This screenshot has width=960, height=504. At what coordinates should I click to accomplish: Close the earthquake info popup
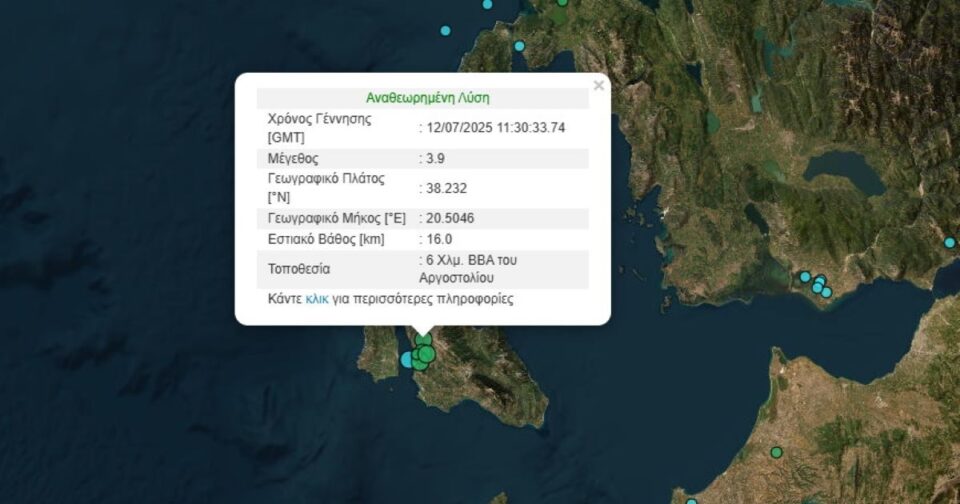tap(598, 86)
